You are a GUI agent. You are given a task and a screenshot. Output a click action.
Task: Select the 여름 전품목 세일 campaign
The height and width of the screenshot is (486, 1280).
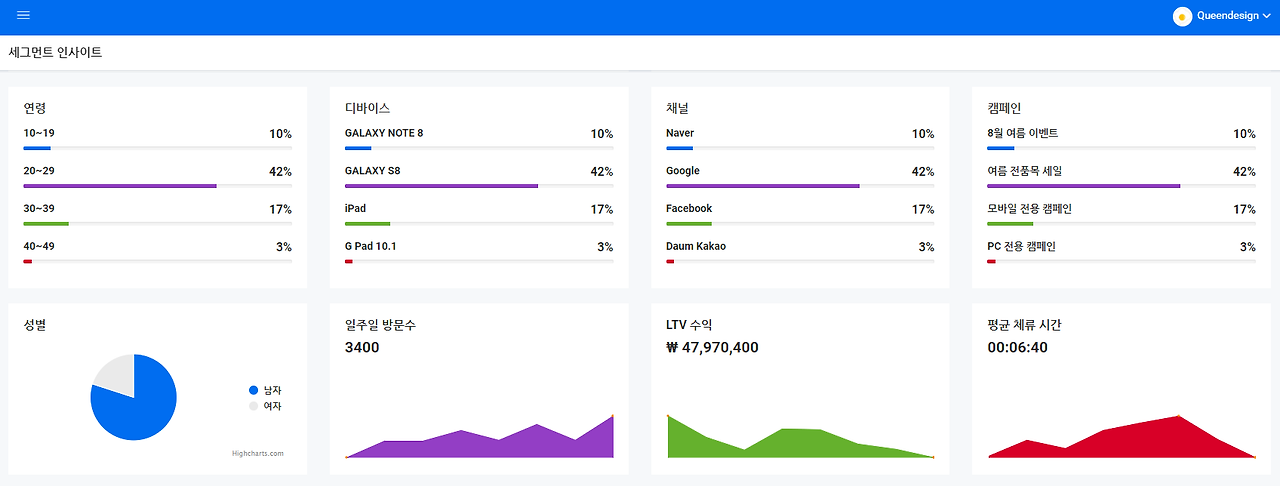pyautogui.click(x=1024, y=171)
